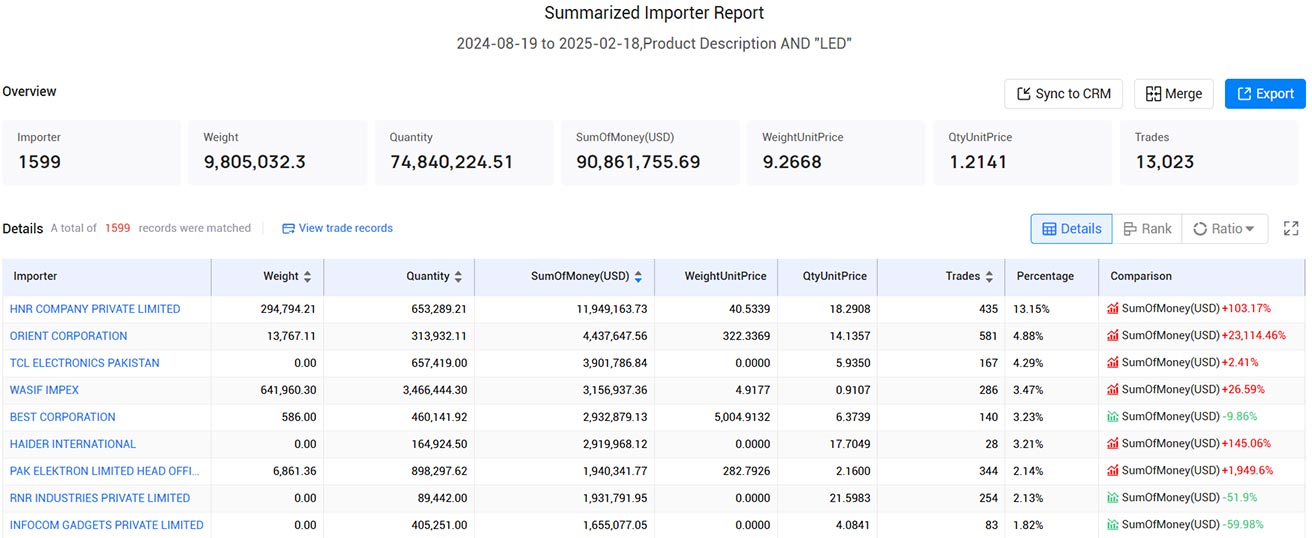Open TCL ELECTRONICS PAKISTAN importer link
1312x538 pixels.
(85, 363)
